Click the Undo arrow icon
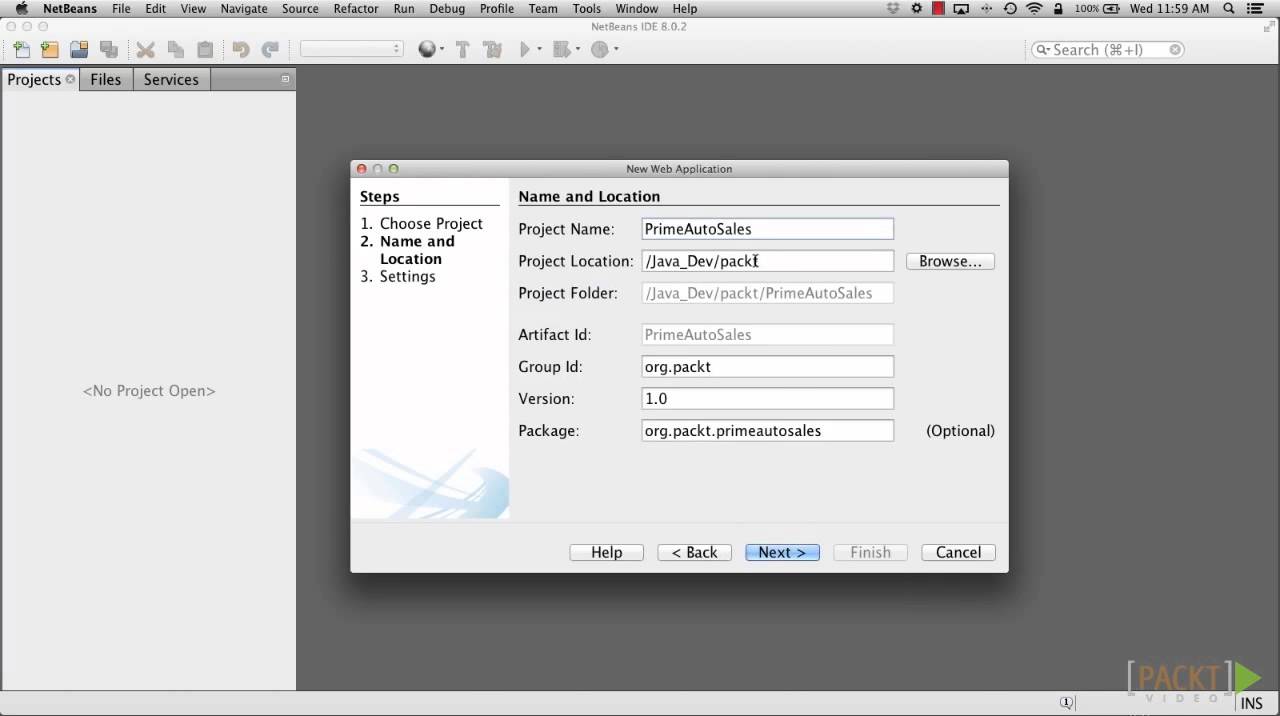Viewport: 1280px width, 716px height. [240, 49]
